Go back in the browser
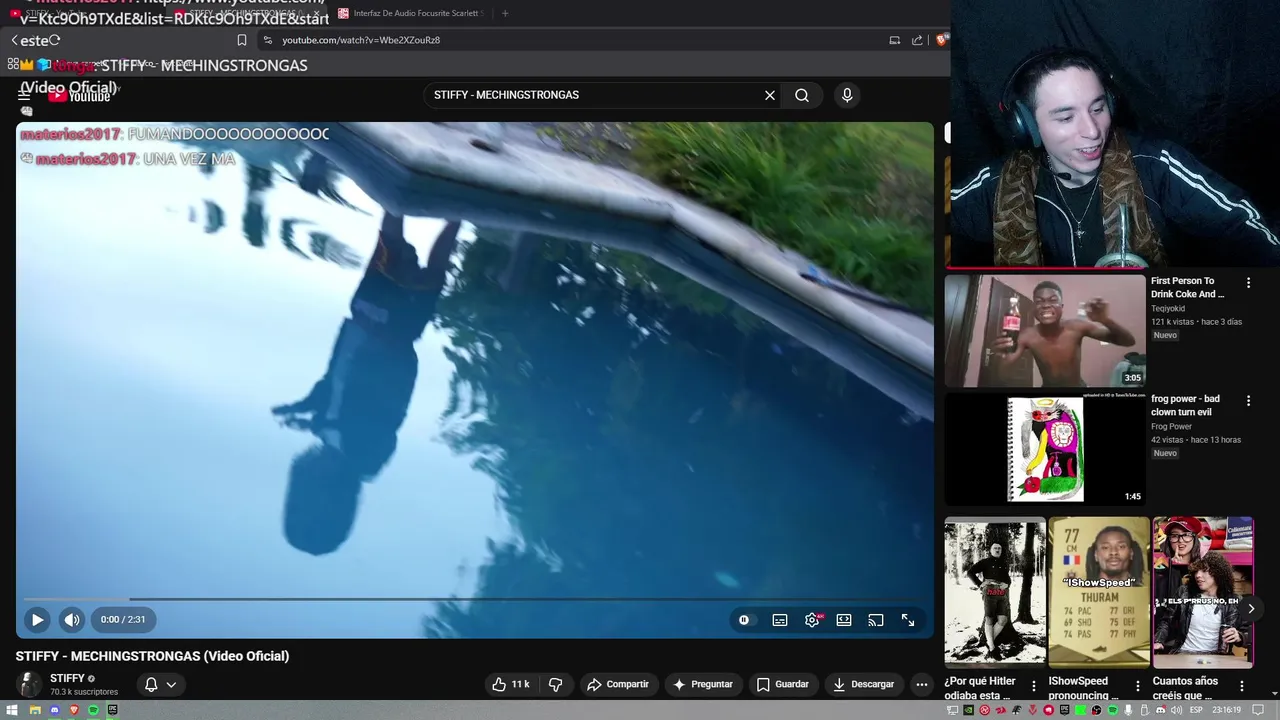1280x720 pixels. 14,40
